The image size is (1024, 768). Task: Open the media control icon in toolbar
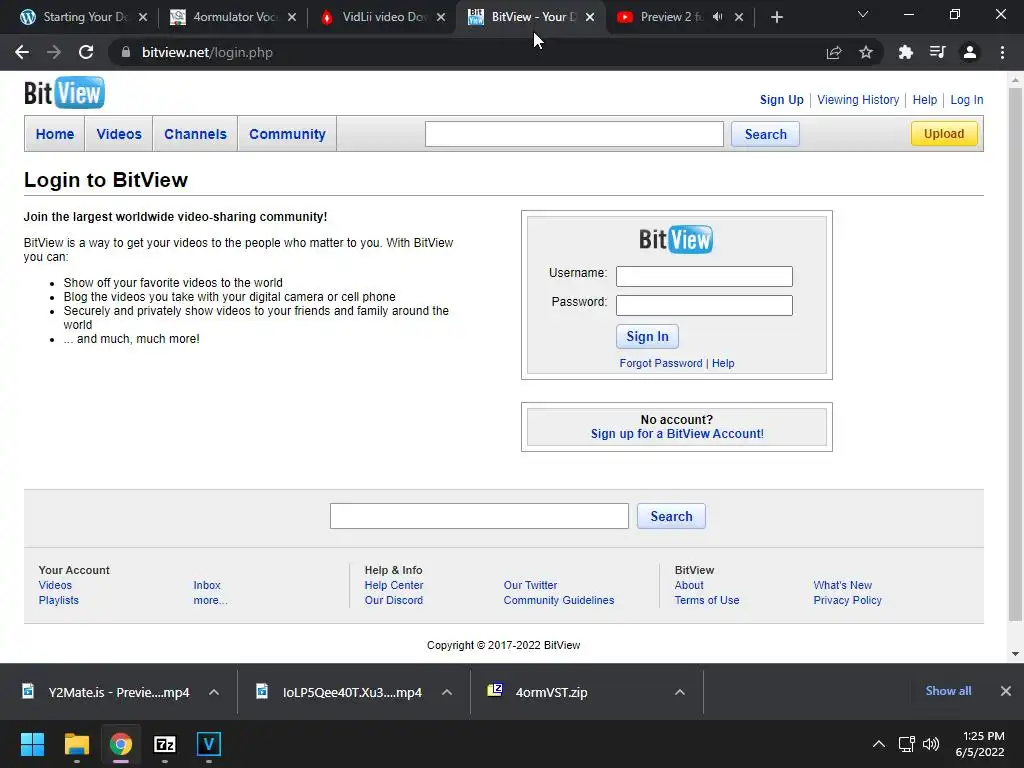click(938, 52)
